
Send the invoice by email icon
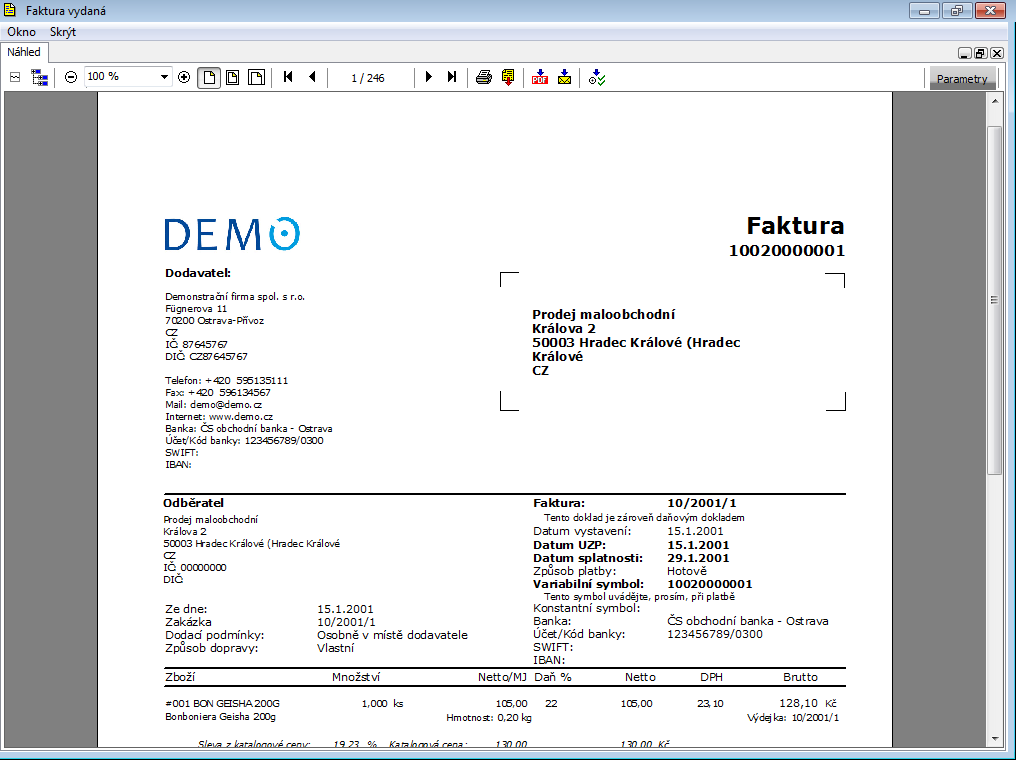point(564,78)
